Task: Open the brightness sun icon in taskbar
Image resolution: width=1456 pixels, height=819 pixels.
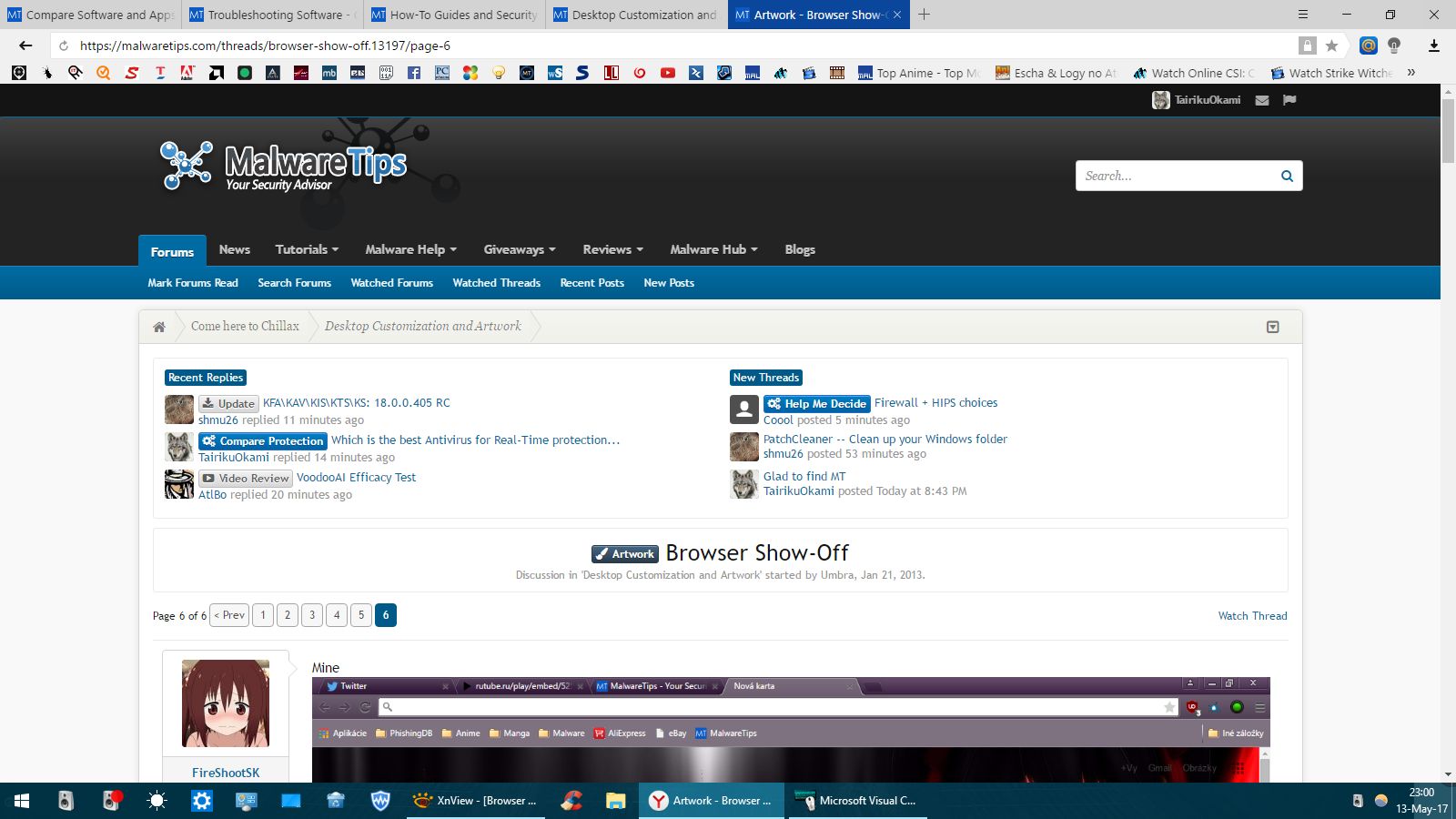Action: click(x=157, y=801)
